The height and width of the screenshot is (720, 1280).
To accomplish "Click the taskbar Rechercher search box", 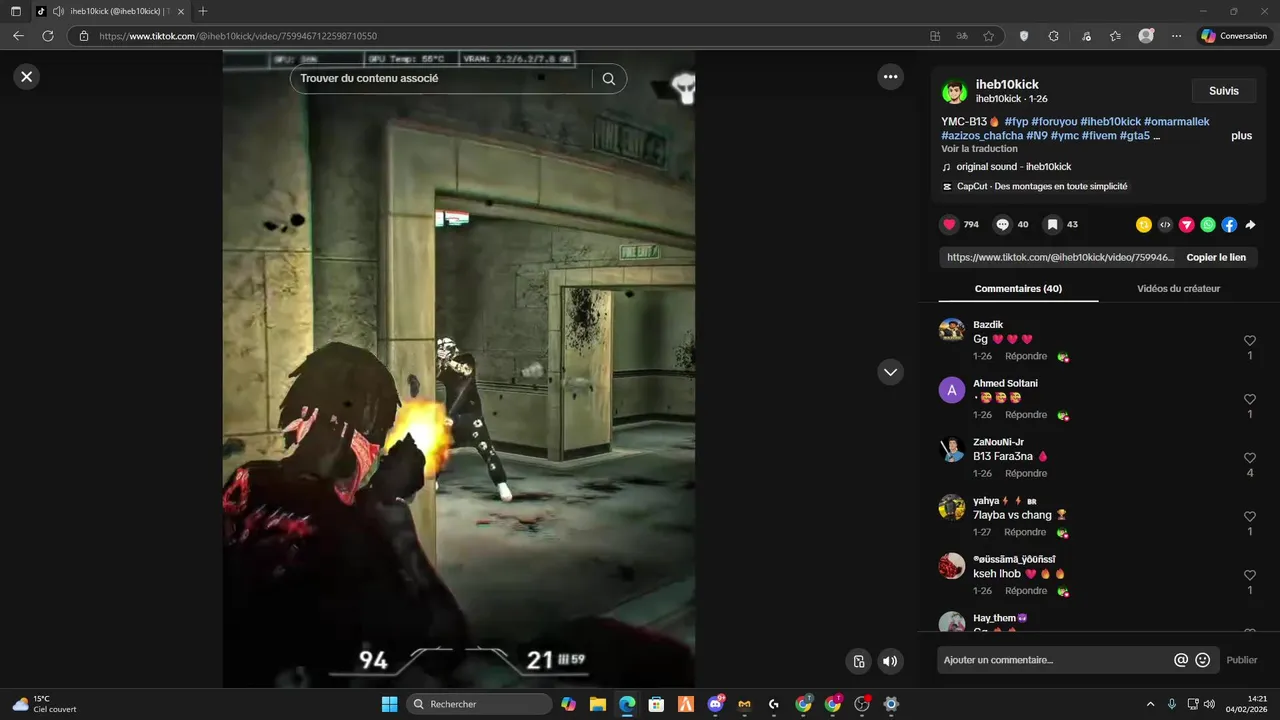I will click(x=480, y=704).
